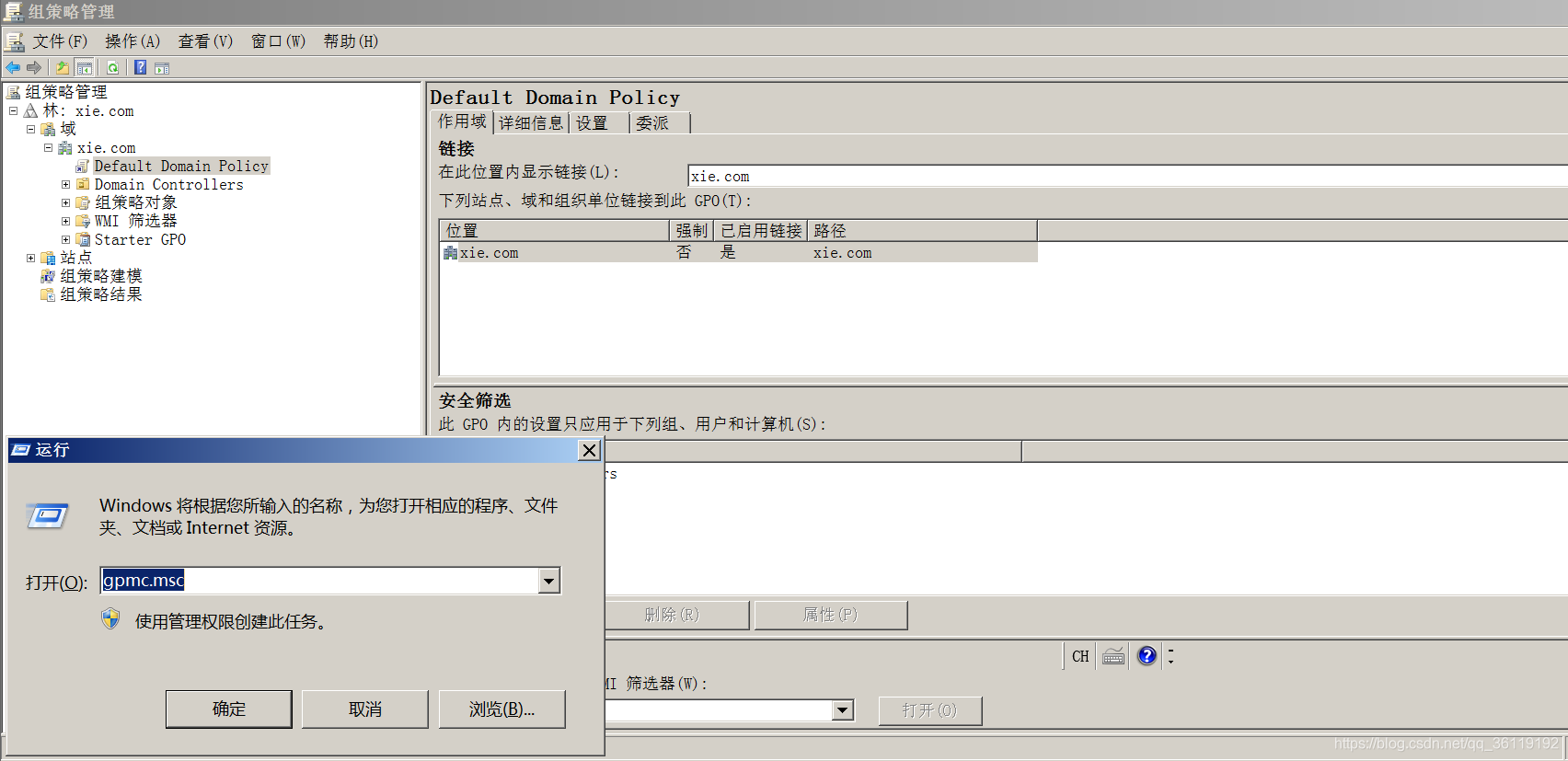Click 取消 in the Run dialog
Viewport: 1568px width, 761px height.
pos(365,709)
